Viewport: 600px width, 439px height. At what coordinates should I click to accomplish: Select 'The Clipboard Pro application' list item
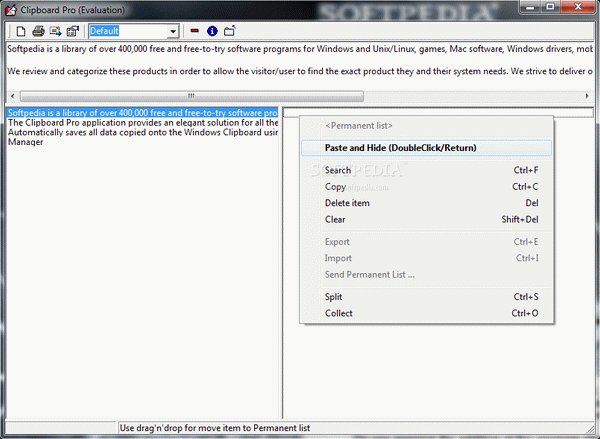[142, 122]
